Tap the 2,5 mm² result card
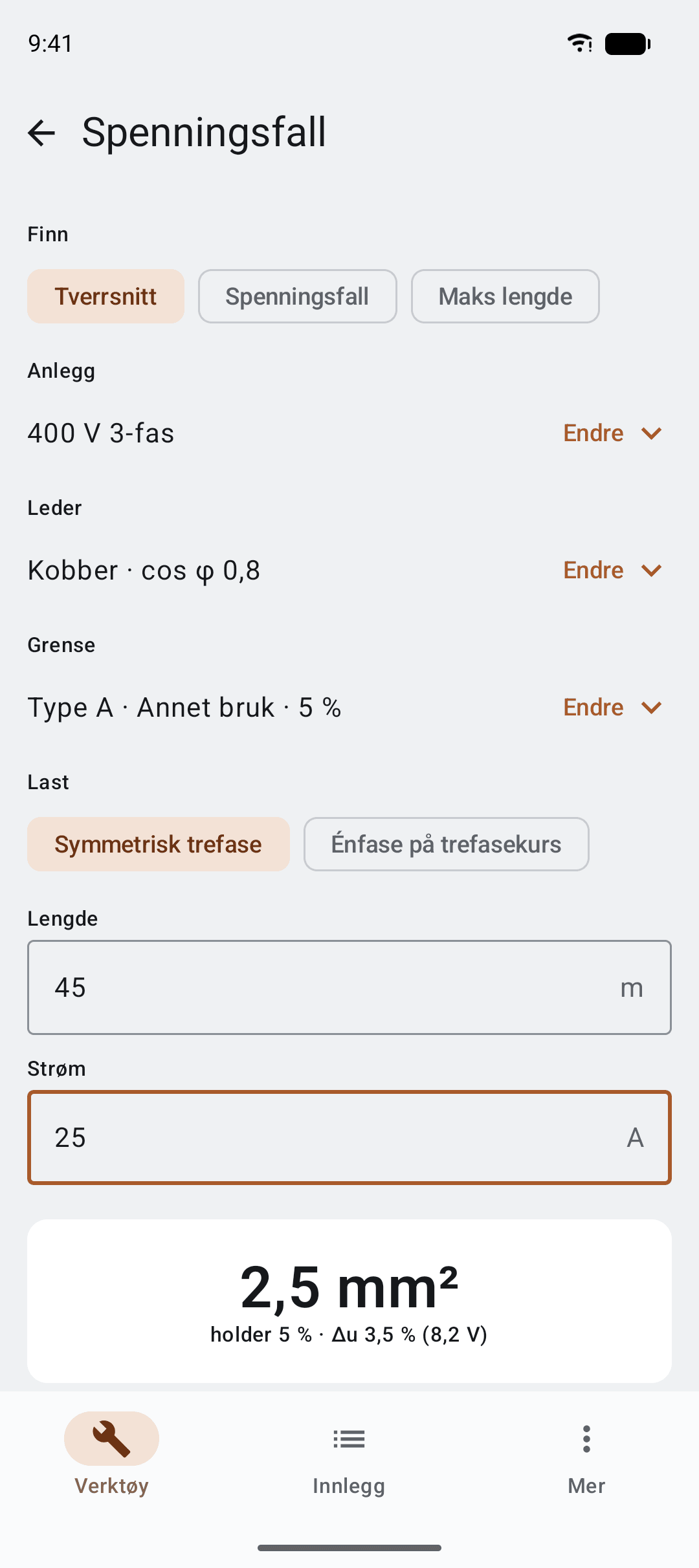The width and height of the screenshot is (699, 1568). click(x=349, y=1301)
